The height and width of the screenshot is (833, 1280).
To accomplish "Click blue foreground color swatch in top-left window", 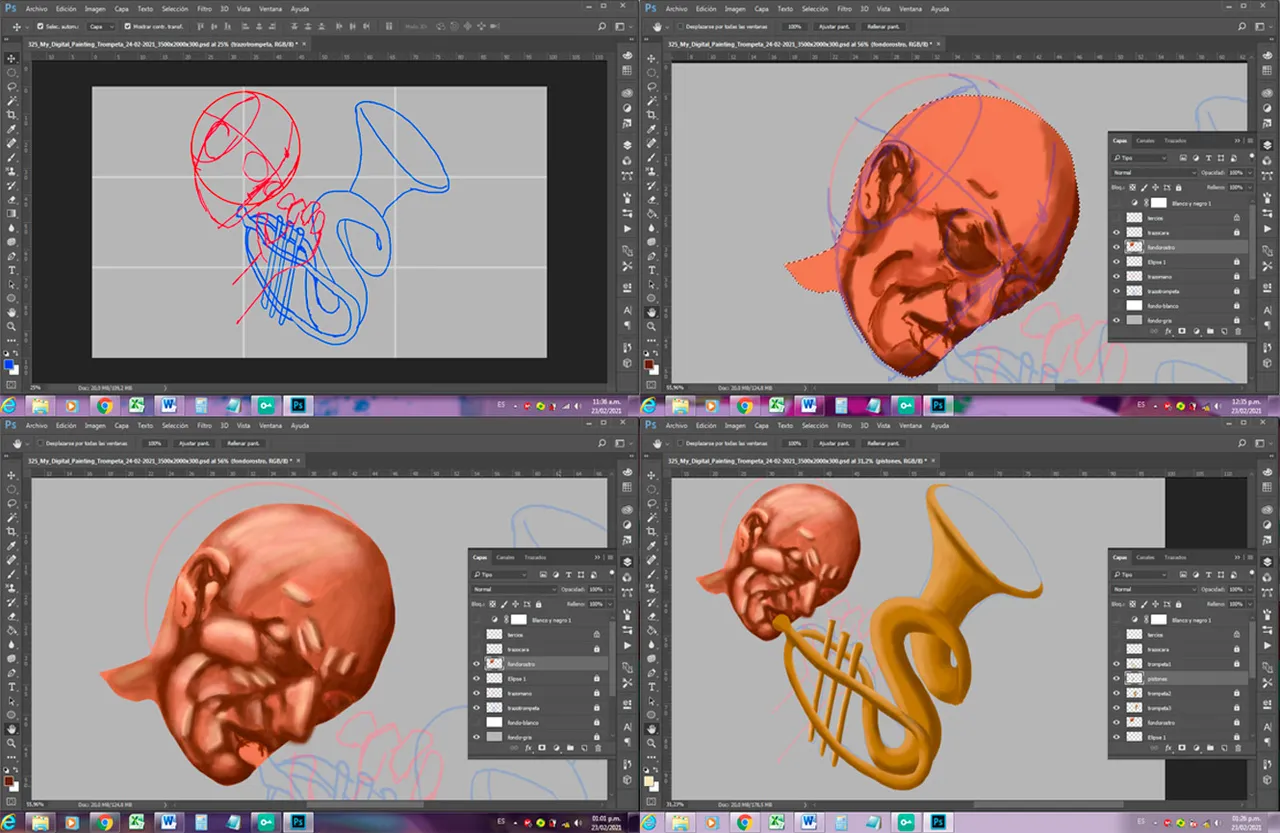I will [x=9, y=365].
